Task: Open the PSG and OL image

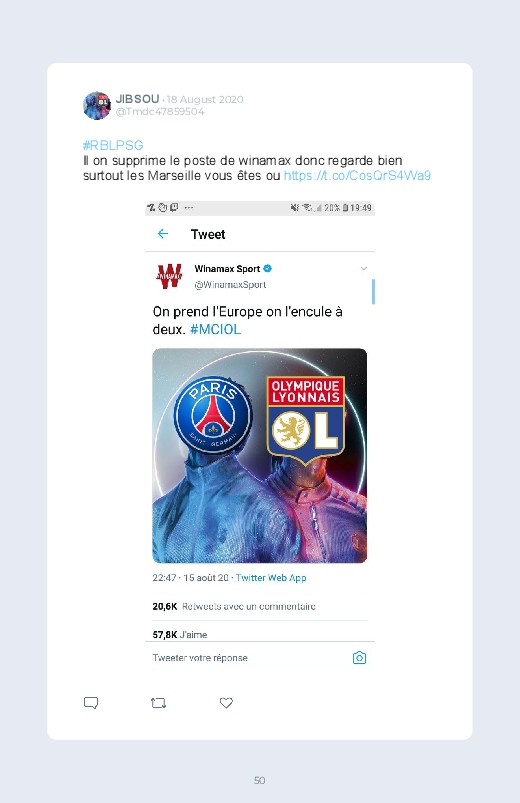Action: (260, 455)
